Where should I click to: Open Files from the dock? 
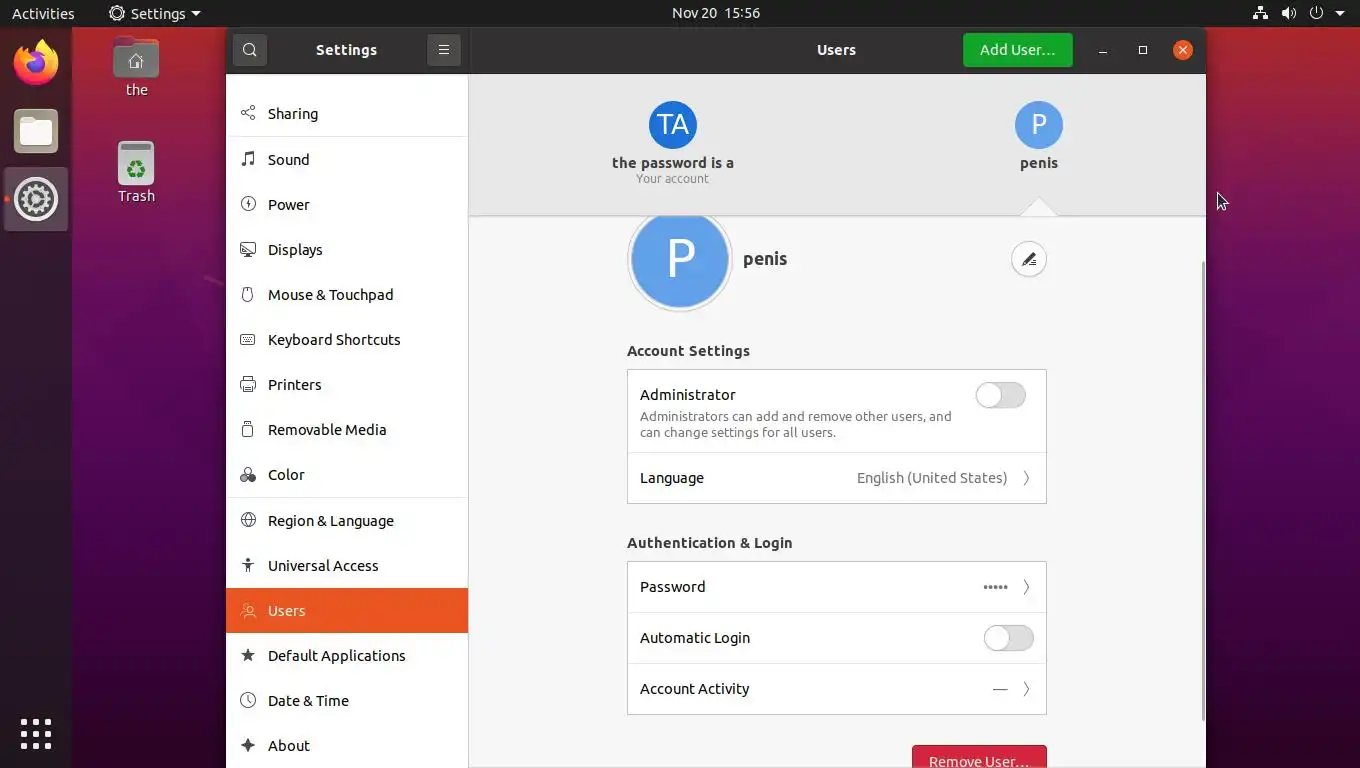point(36,131)
